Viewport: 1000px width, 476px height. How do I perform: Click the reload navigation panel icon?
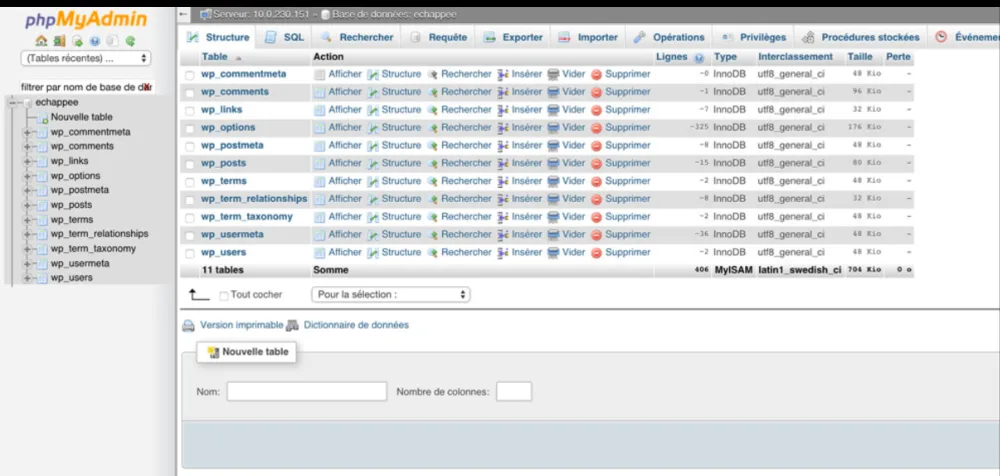(x=129, y=41)
